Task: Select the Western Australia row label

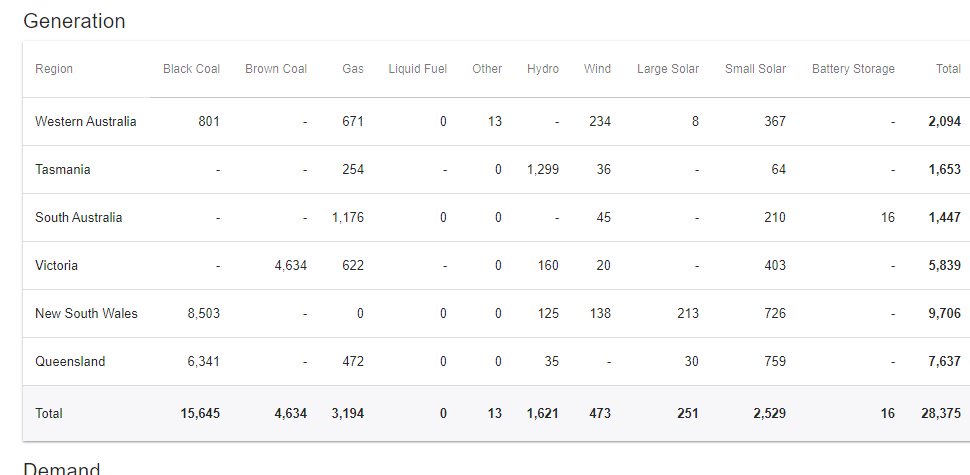Action: [85, 121]
